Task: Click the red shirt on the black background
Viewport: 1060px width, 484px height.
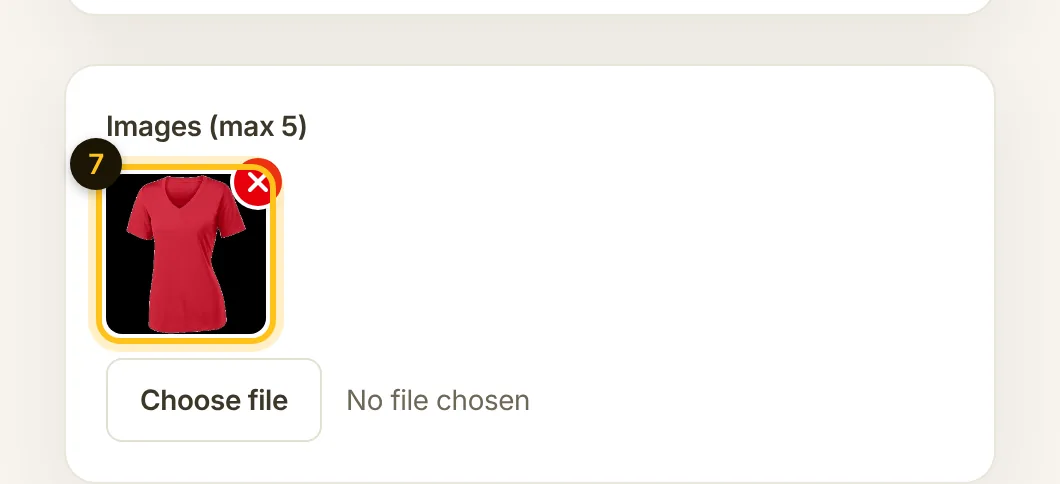Action: (x=186, y=254)
